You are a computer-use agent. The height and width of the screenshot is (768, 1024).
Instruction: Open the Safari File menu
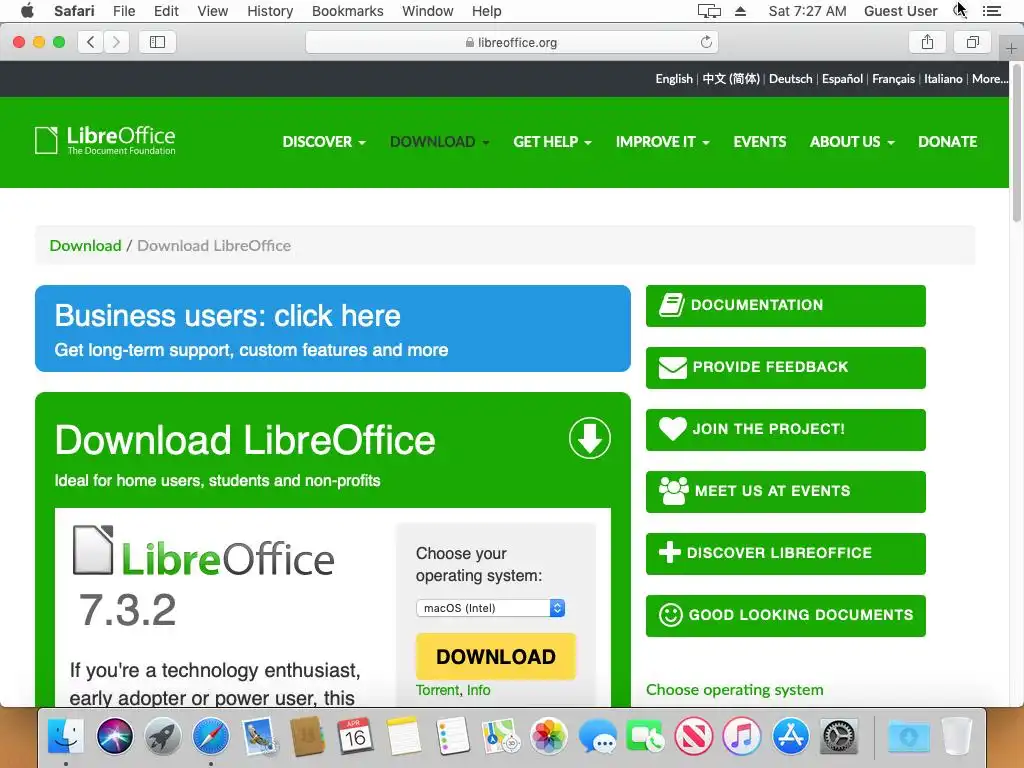[123, 11]
